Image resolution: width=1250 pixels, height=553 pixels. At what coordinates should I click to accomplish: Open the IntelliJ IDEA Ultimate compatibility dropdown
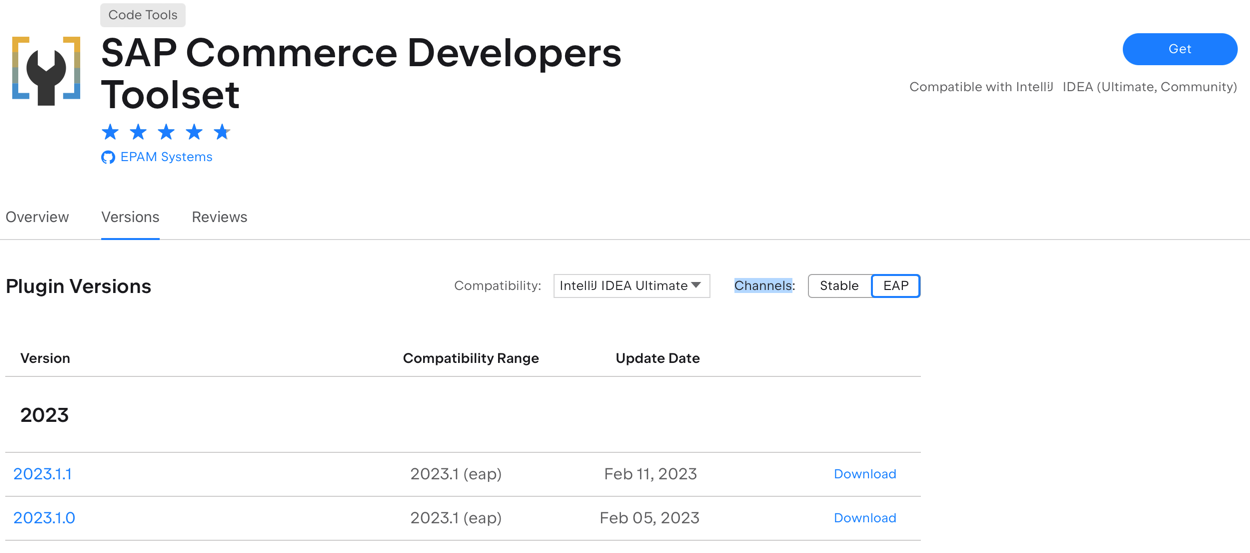[632, 286]
